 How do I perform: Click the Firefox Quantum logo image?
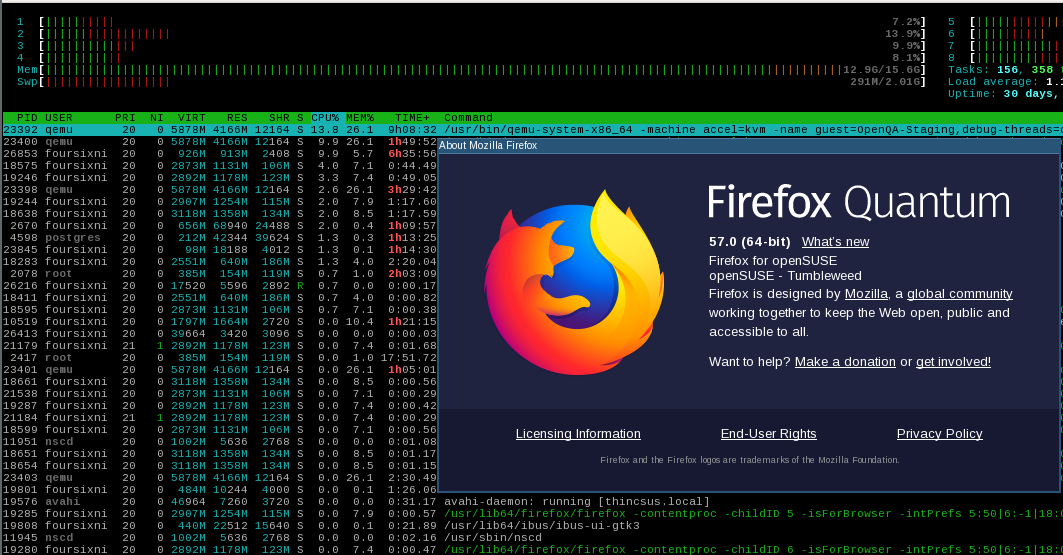pos(574,282)
